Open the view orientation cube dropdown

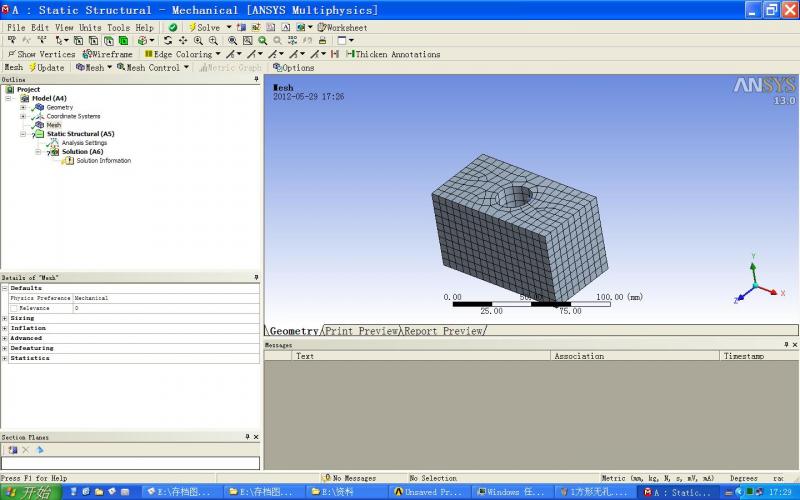[146, 40]
